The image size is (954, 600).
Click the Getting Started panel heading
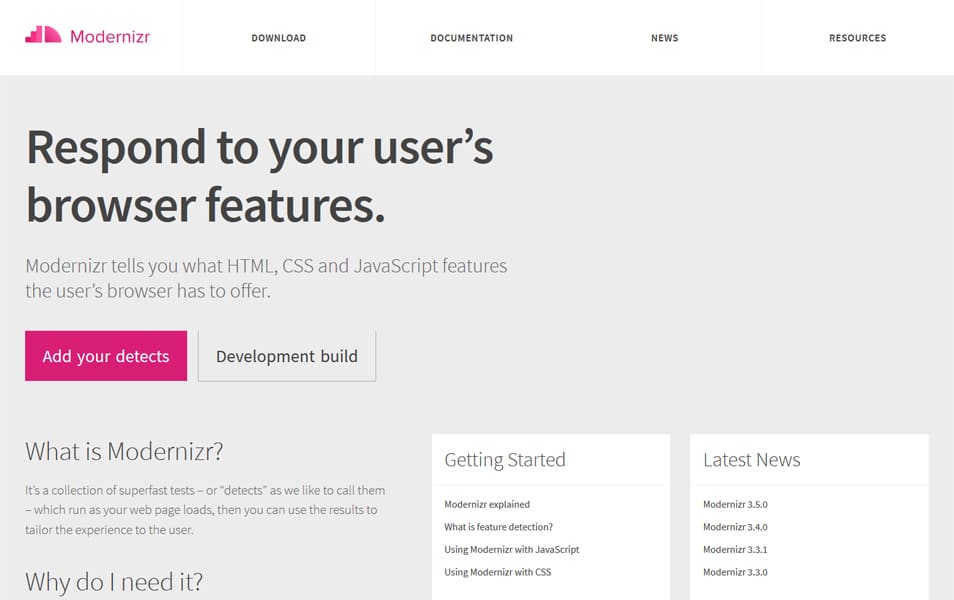(x=505, y=460)
